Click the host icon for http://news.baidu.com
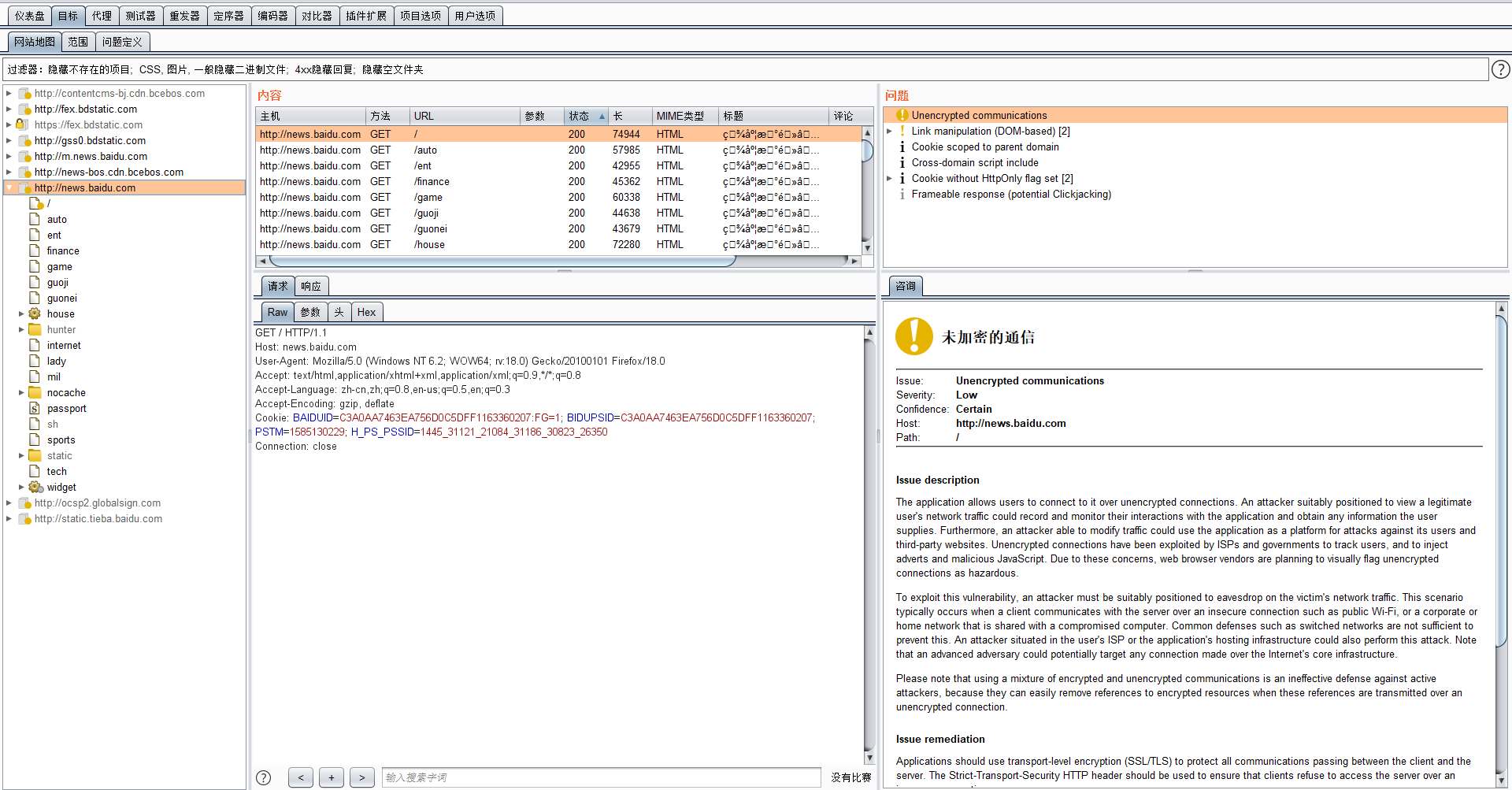 [24, 187]
